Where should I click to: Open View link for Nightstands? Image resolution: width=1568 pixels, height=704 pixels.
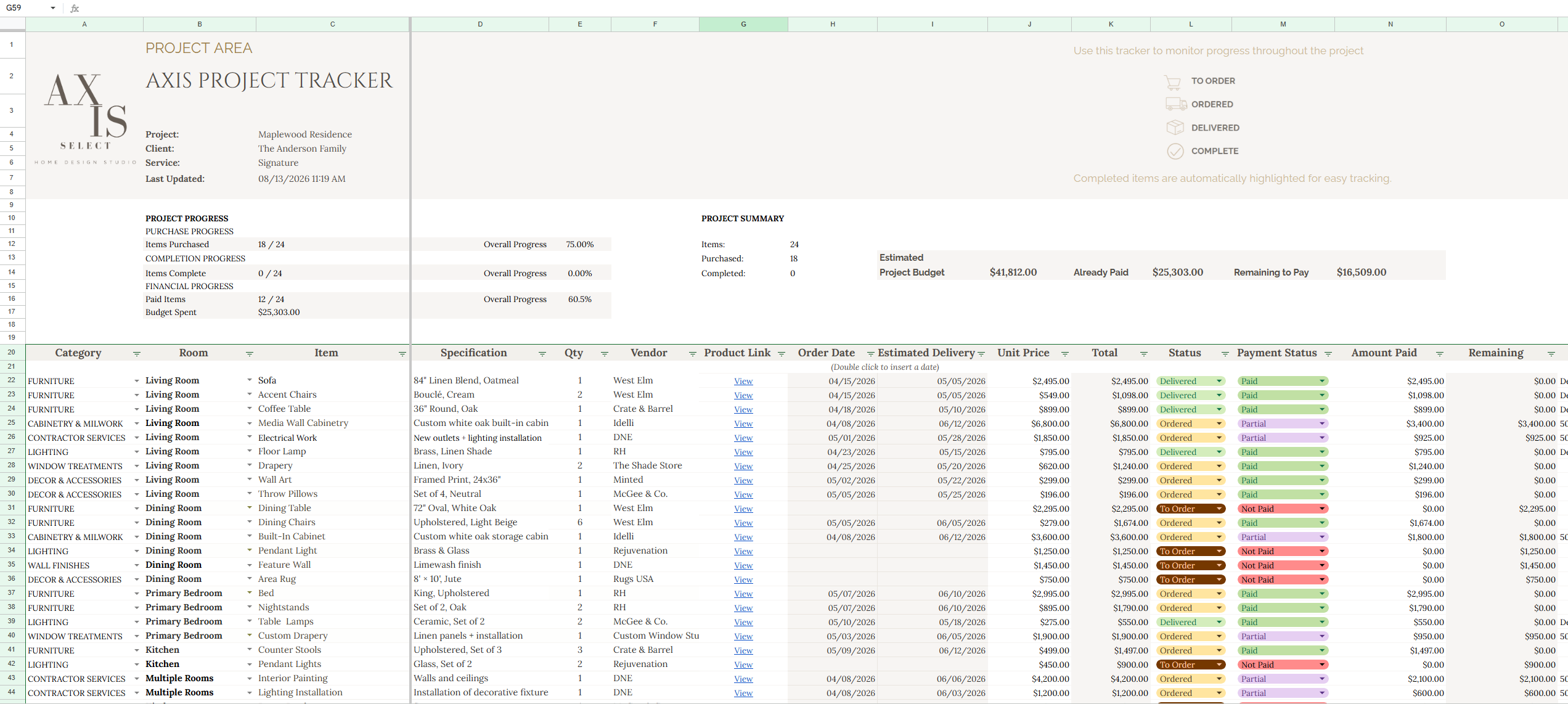click(x=743, y=608)
